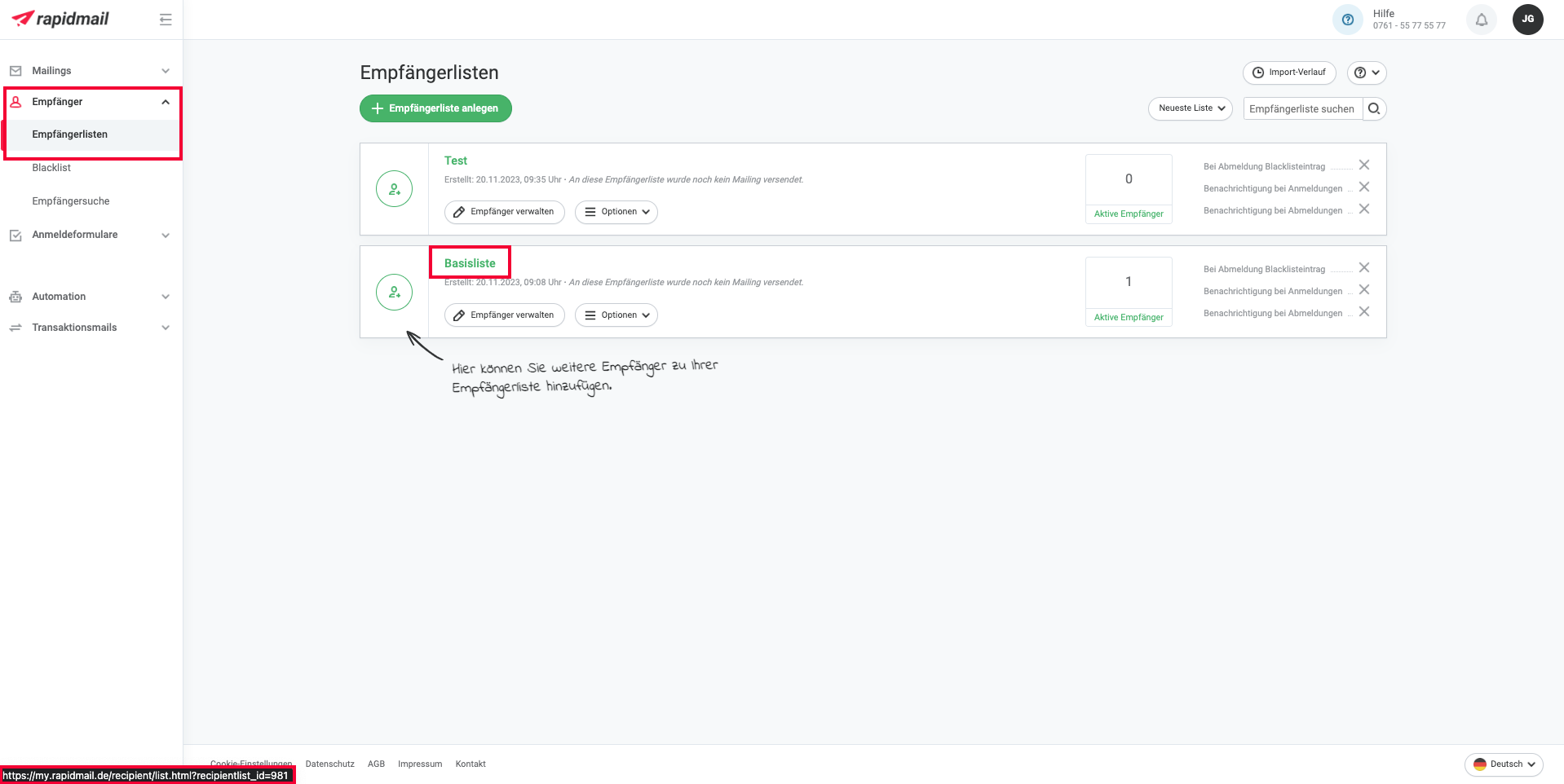The image size is (1564, 784).
Task: Toggle signup notification for Test list
Action: click(1363, 187)
